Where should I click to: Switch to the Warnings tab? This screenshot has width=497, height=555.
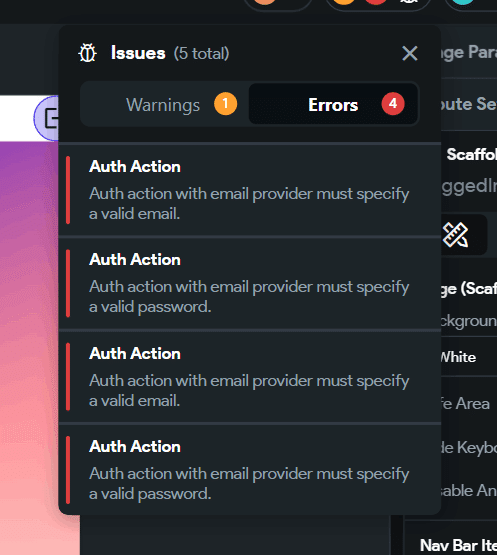pyautogui.click(x=165, y=104)
